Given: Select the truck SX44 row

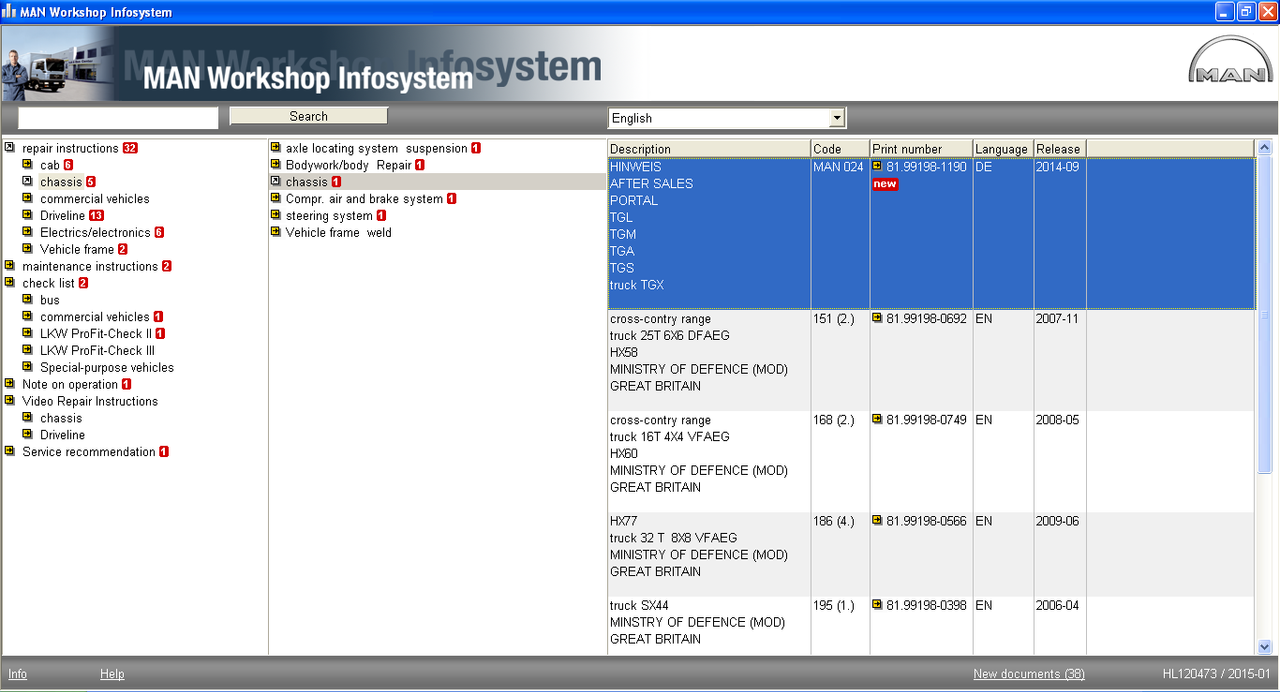Looking at the screenshot, I should (x=931, y=626).
